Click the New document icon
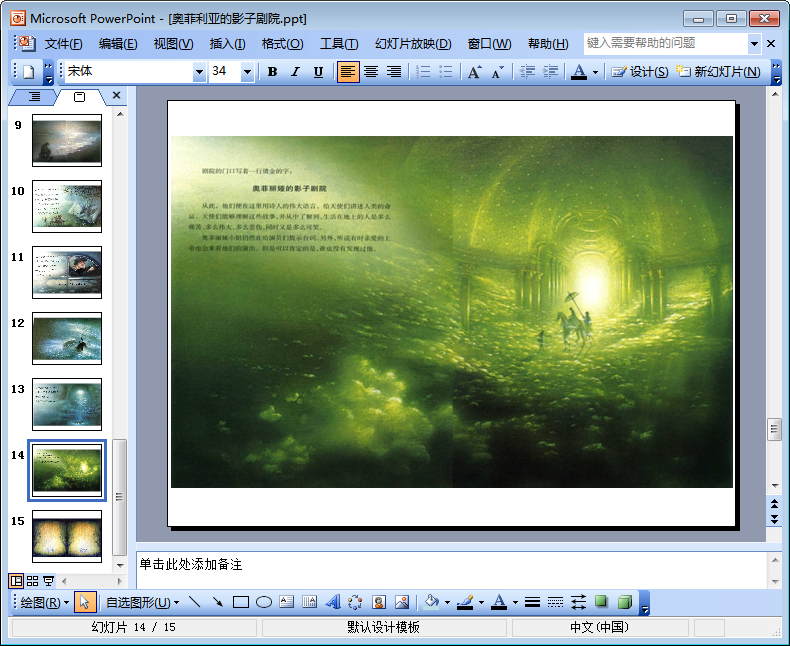 pos(29,72)
